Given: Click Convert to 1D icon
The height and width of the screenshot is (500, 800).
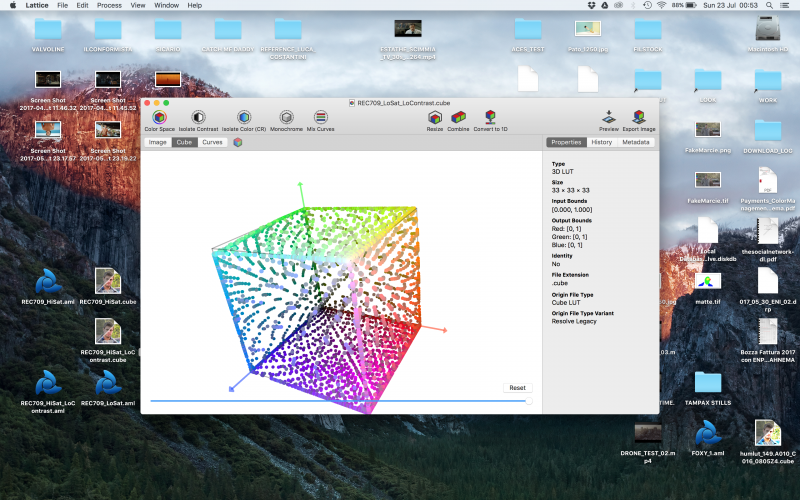Looking at the screenshot, I should [490, 118].
